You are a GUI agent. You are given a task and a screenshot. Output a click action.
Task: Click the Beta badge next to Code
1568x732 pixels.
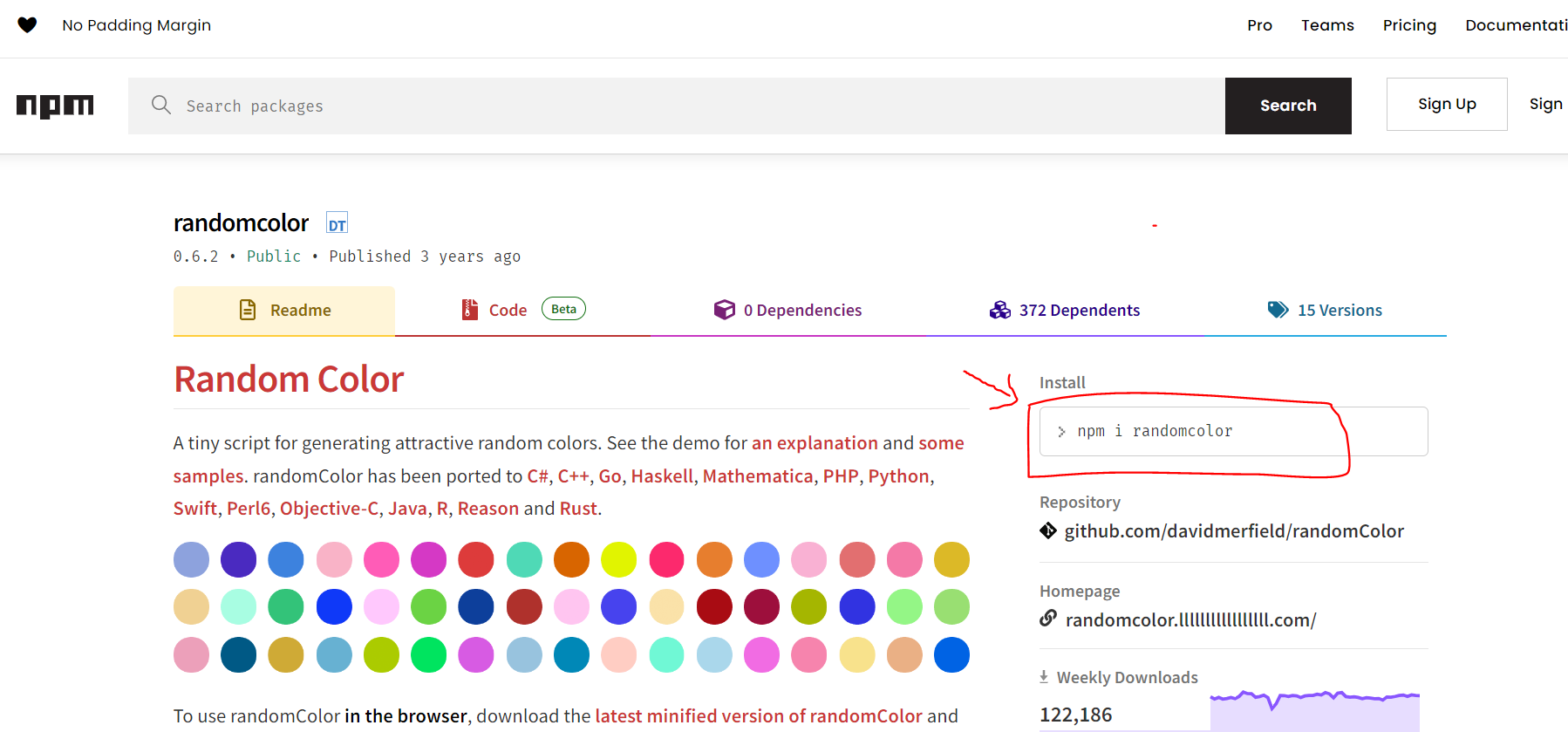pyautogui.click(x=563, y=309)
